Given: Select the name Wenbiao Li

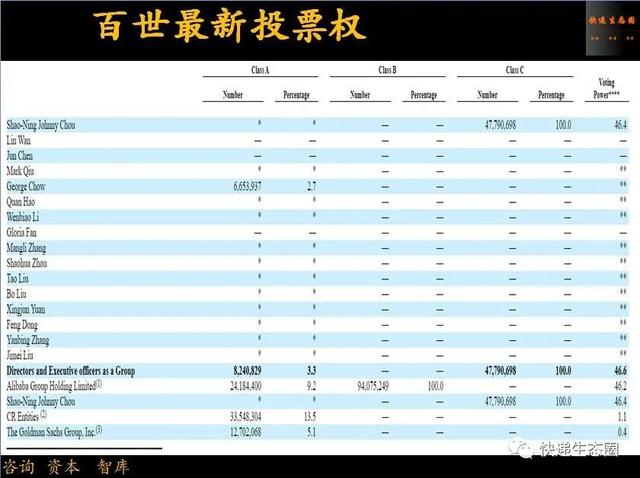Looking at the screenshot, I should [22, 217].
